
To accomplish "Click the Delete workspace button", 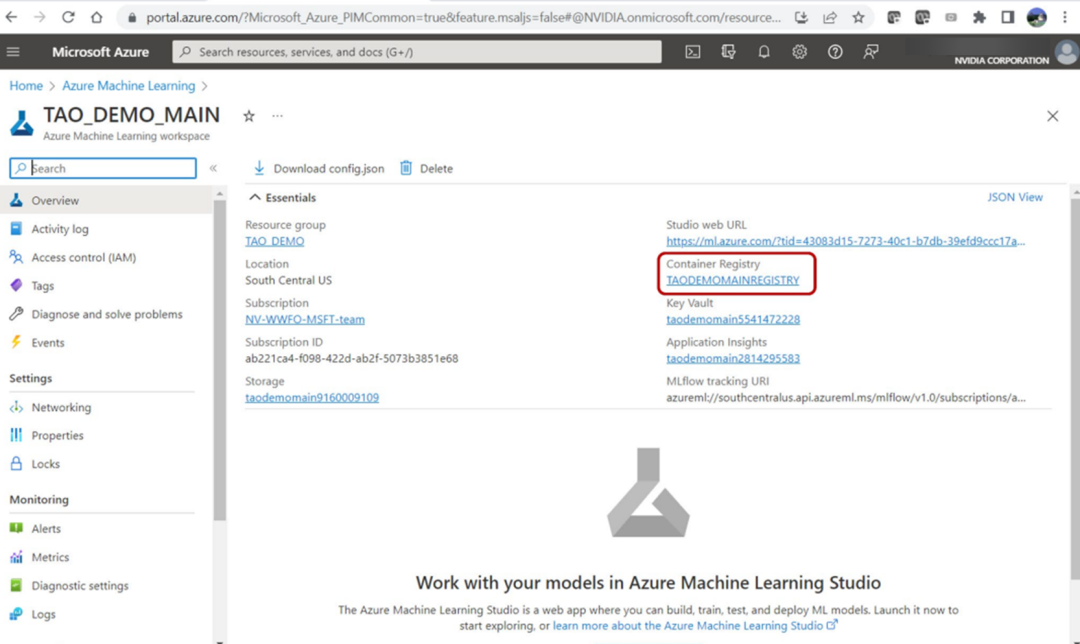I will (426, 168).
